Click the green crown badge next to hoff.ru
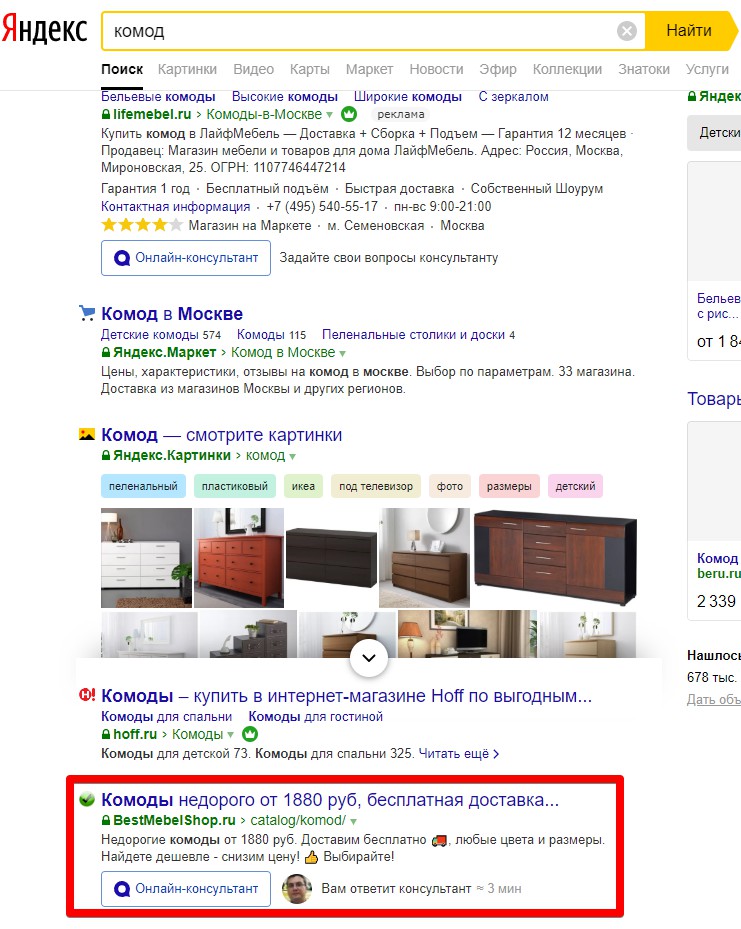 pos(250,734)
